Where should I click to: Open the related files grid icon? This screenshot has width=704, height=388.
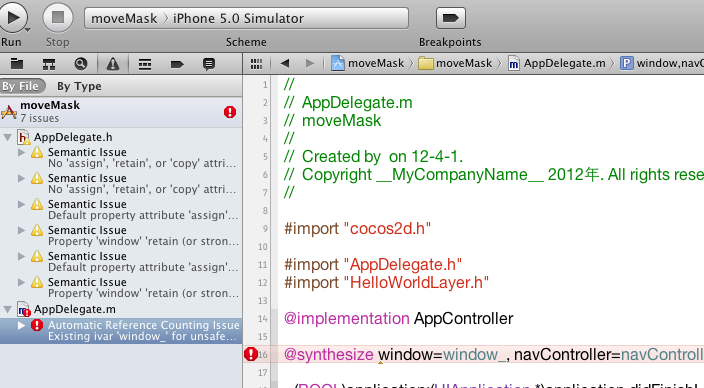coord(256,64)
